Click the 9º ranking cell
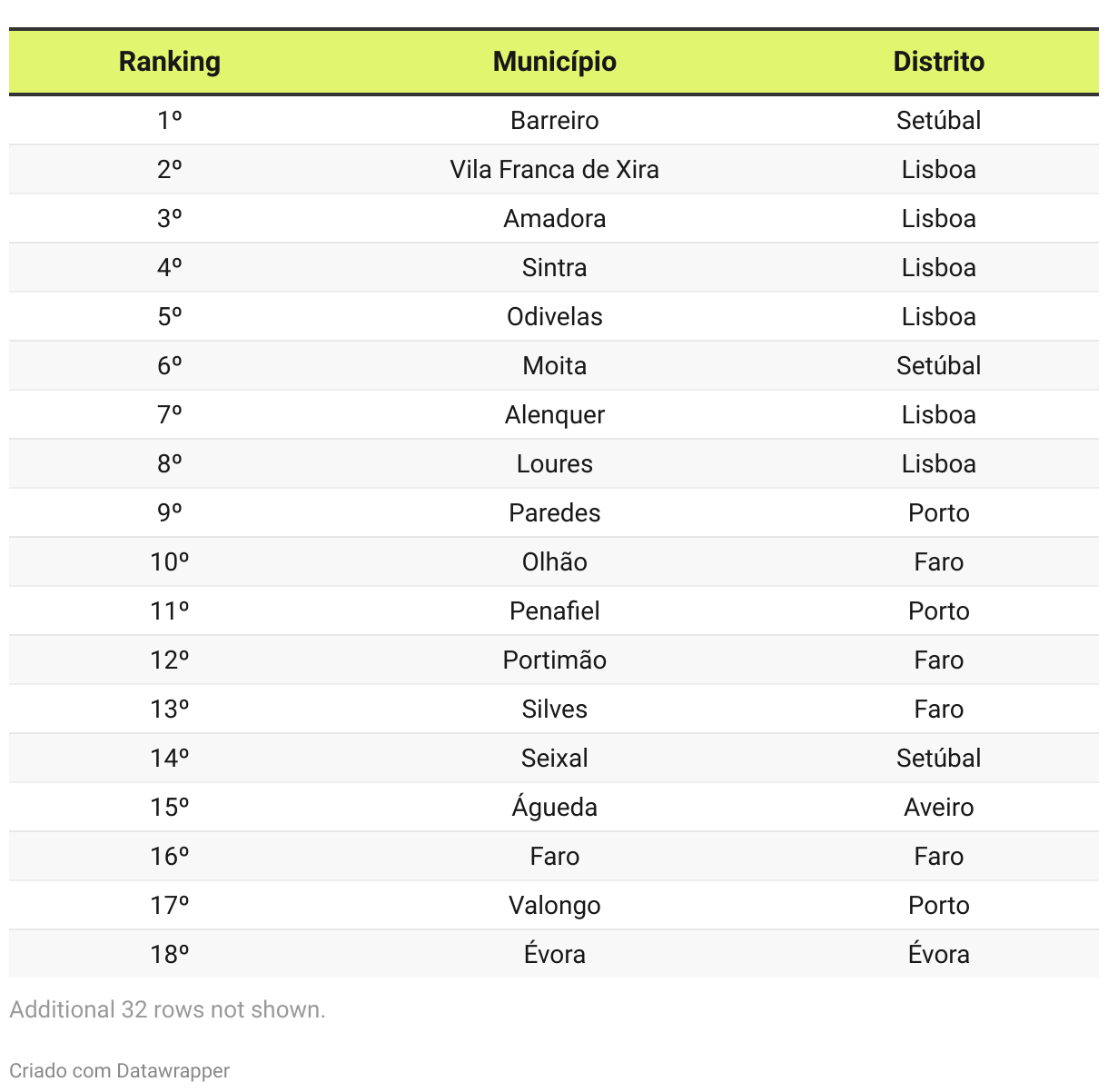The width and height of the screenshot is (1108, 1092). pyautogui.click(x=170, y=513)
